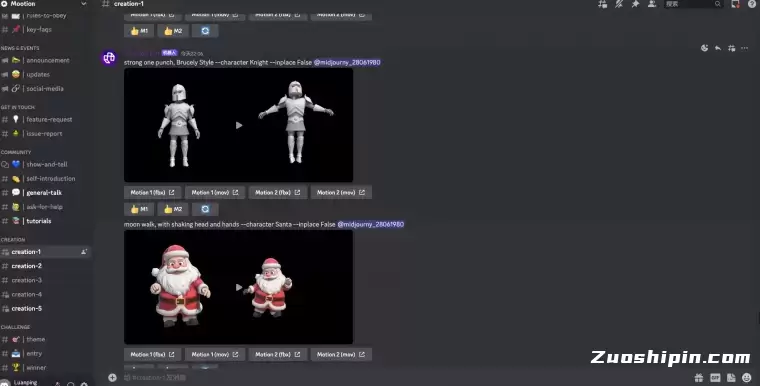The image size is (760, 386).
Task: Open the social-media channel
Action: click(46, 89)
